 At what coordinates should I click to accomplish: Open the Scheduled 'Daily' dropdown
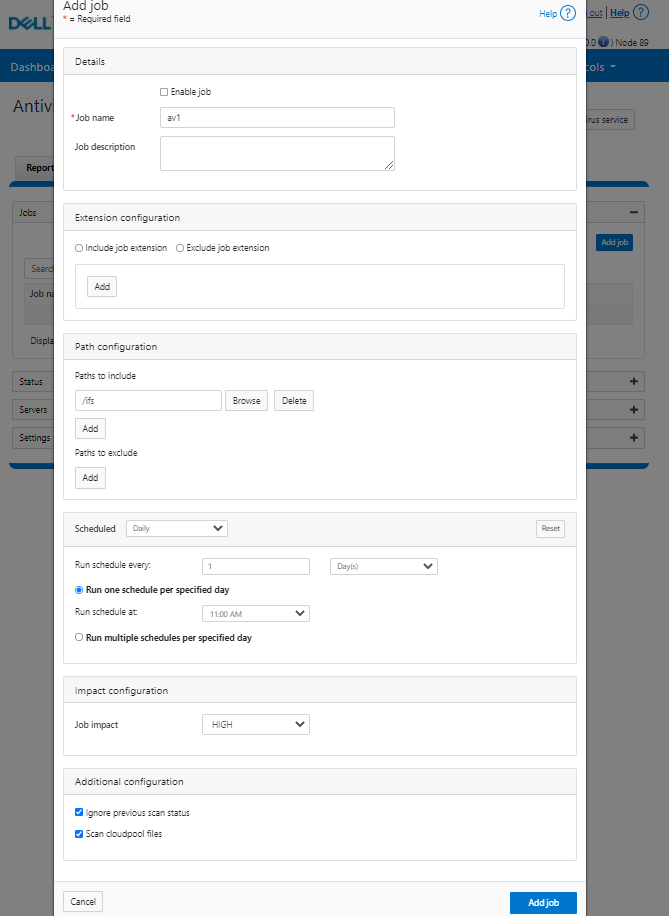177,528
